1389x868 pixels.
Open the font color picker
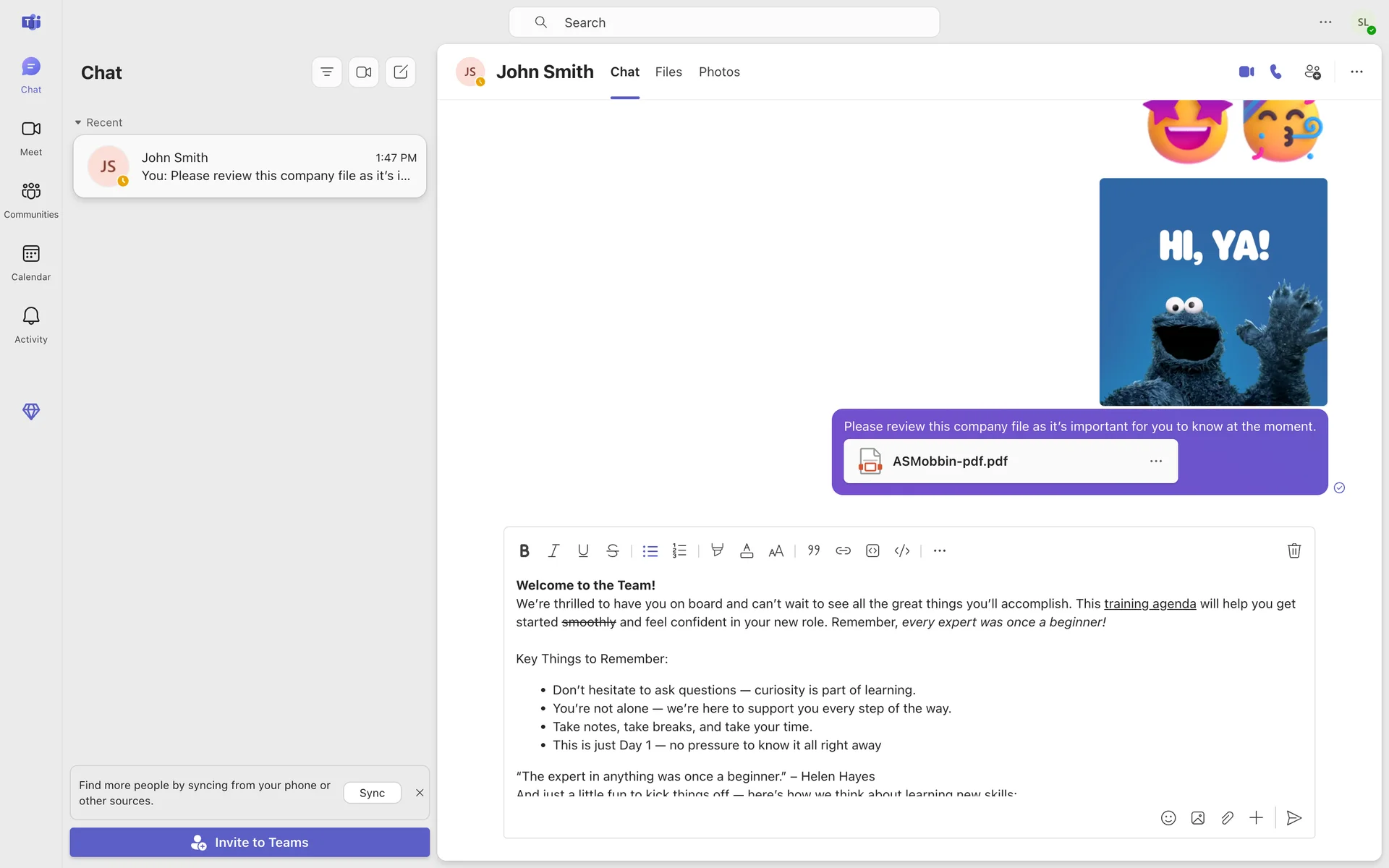[x=747, y=550]
